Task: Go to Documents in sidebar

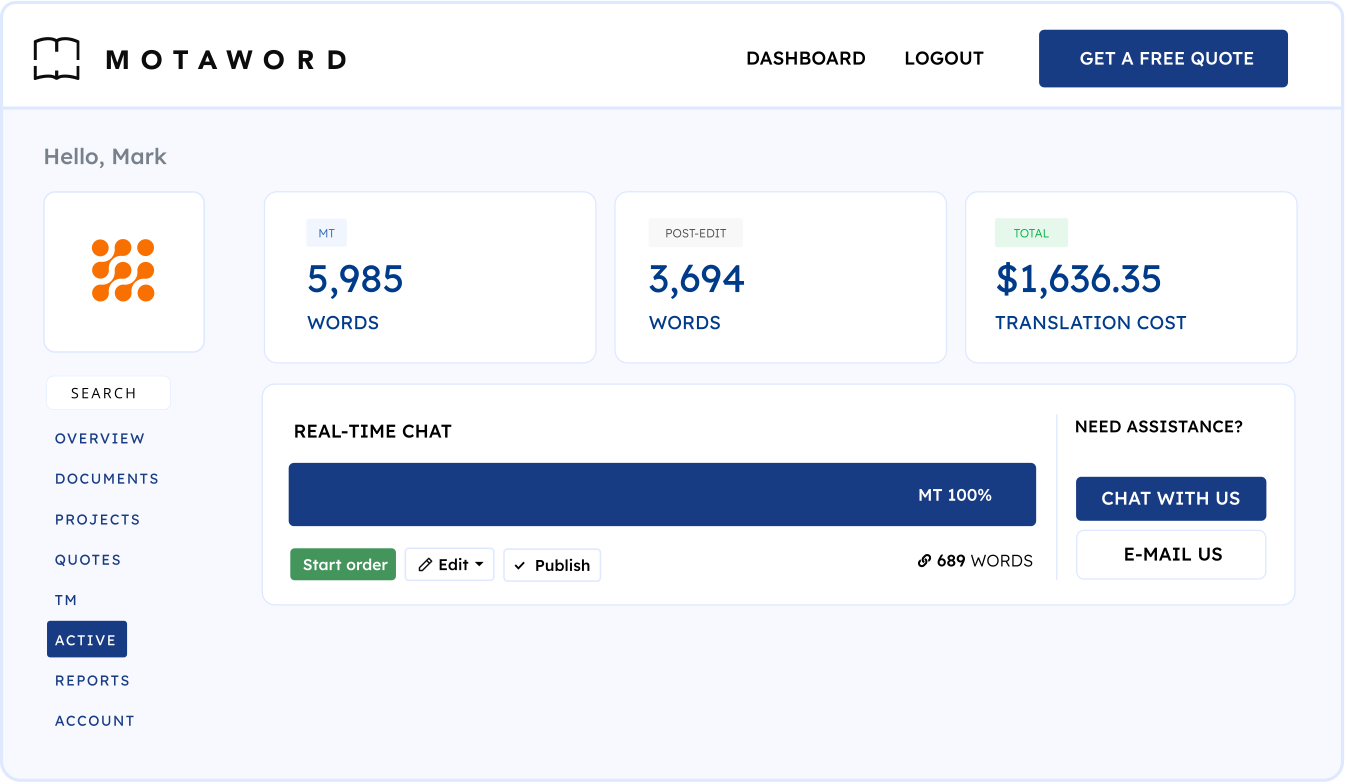Action: pos(107,478)
